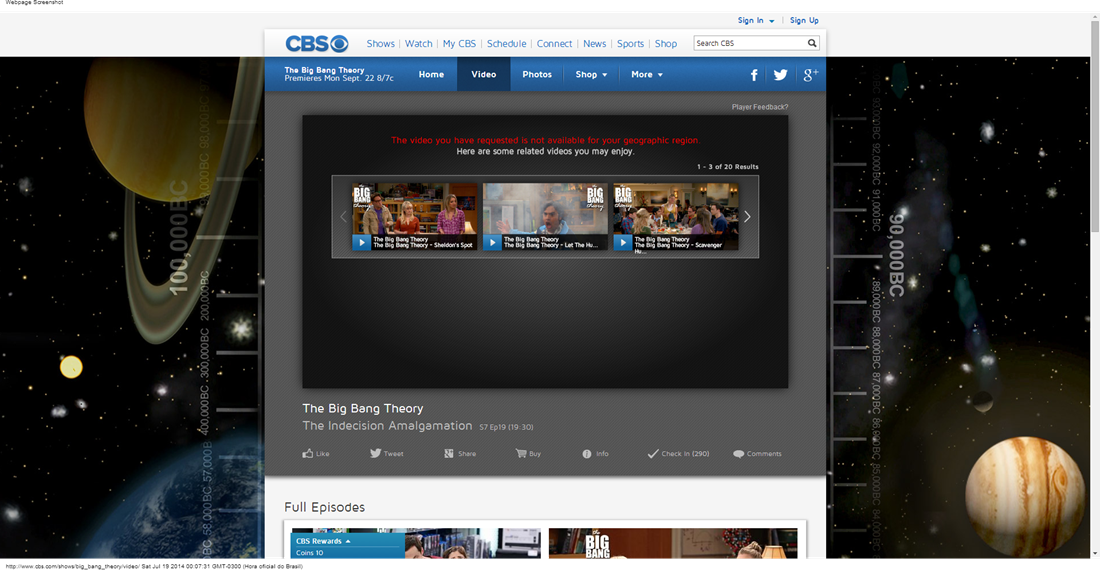Click the Full Episodes heading

pyautogui.click(x=324, y=507)
